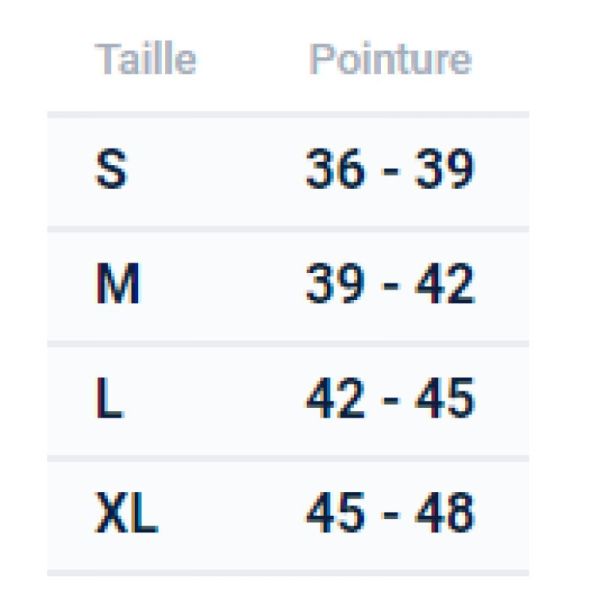Select the M size label
Image resolution: width=600 pixels, height=600 pixels.
(x=117, y=284)
